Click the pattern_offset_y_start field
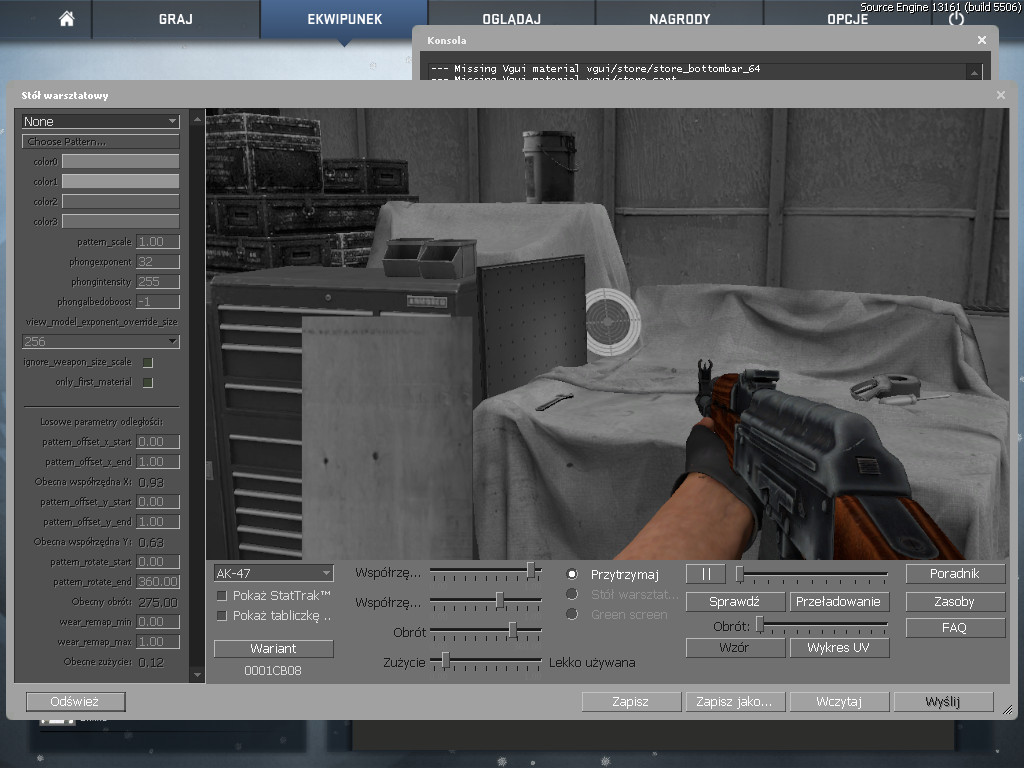The height and width of the screenshot is (768, 1024). coord(158,502)
